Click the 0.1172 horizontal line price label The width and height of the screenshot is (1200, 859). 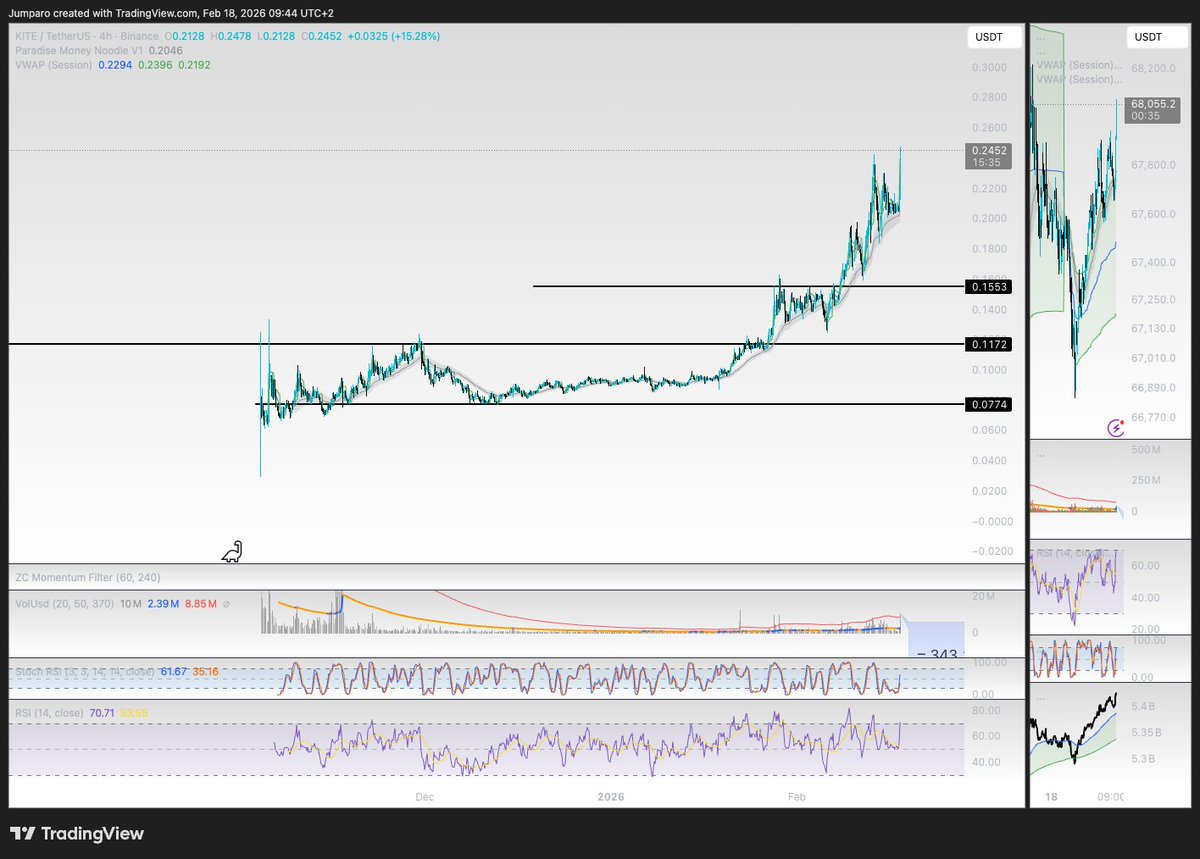pos(988,344)
